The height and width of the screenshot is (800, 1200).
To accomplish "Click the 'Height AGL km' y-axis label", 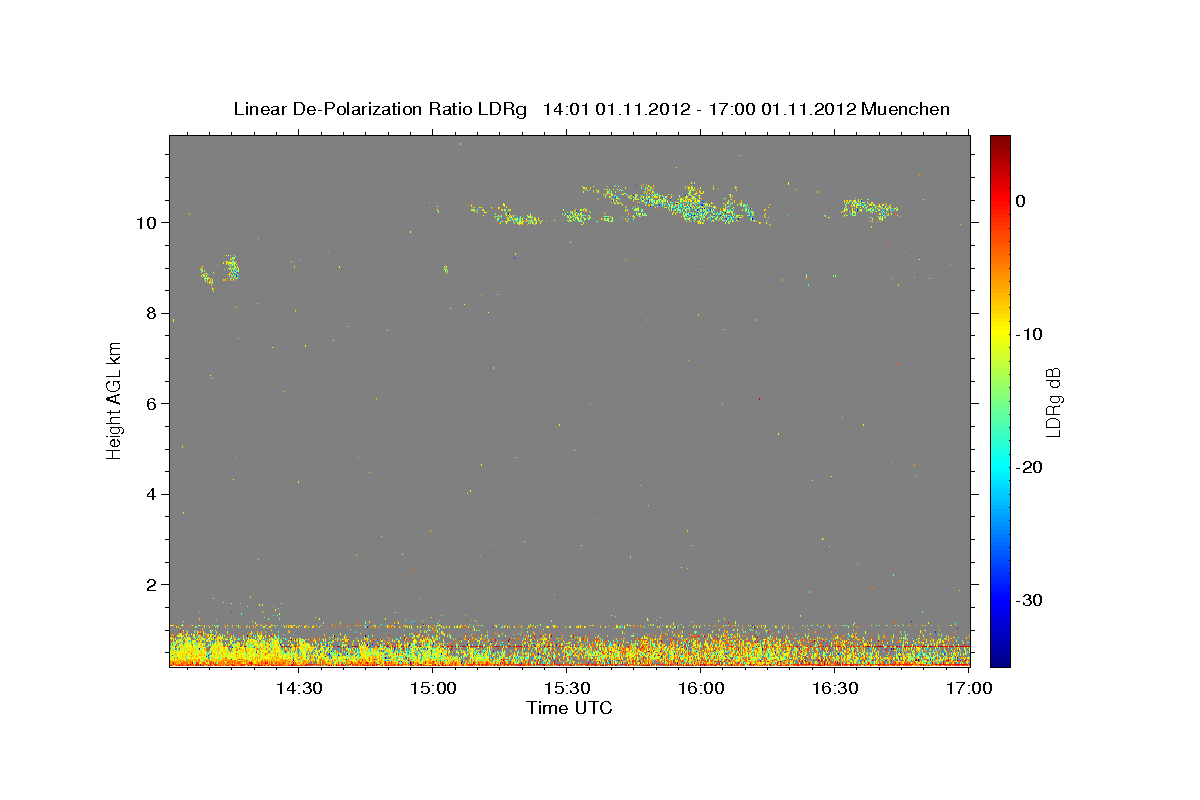I will [115, 400].
